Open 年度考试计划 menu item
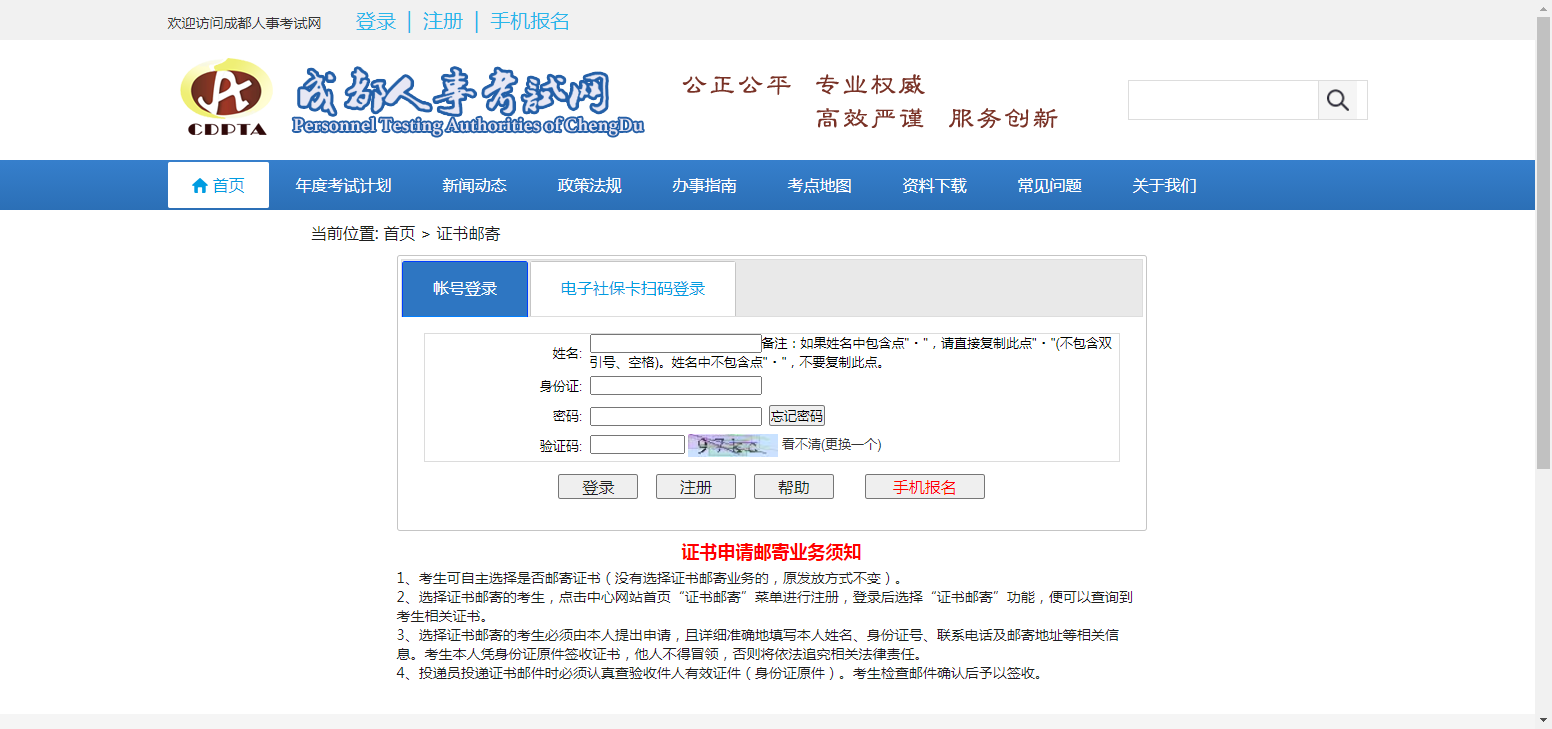Screen dimensions: 1552x729 [343, 185]
